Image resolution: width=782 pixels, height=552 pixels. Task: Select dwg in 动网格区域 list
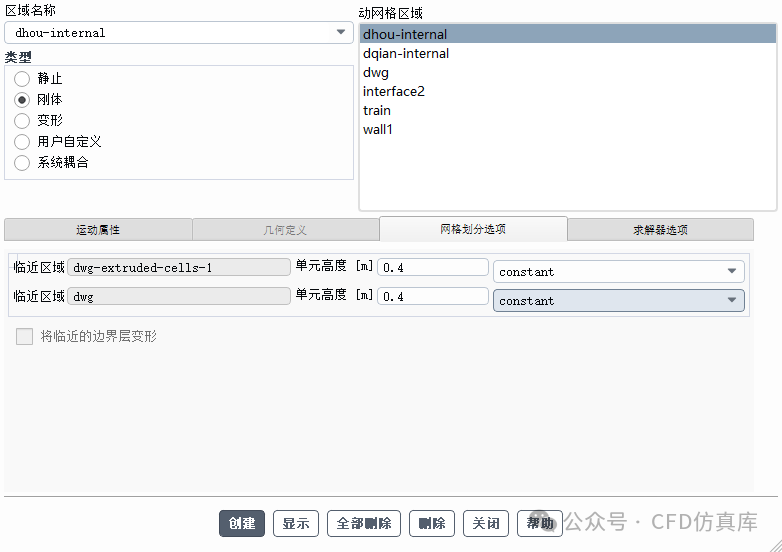tap(568, 72)
